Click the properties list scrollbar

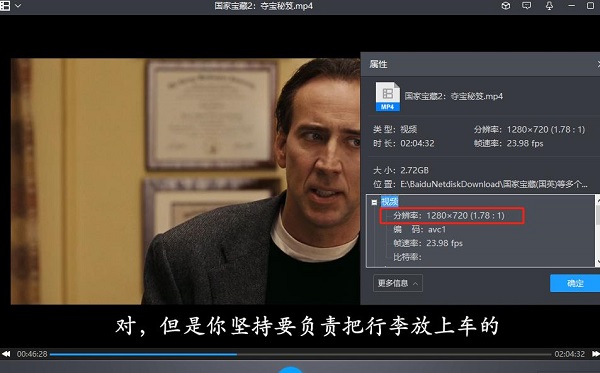[597, 230]
